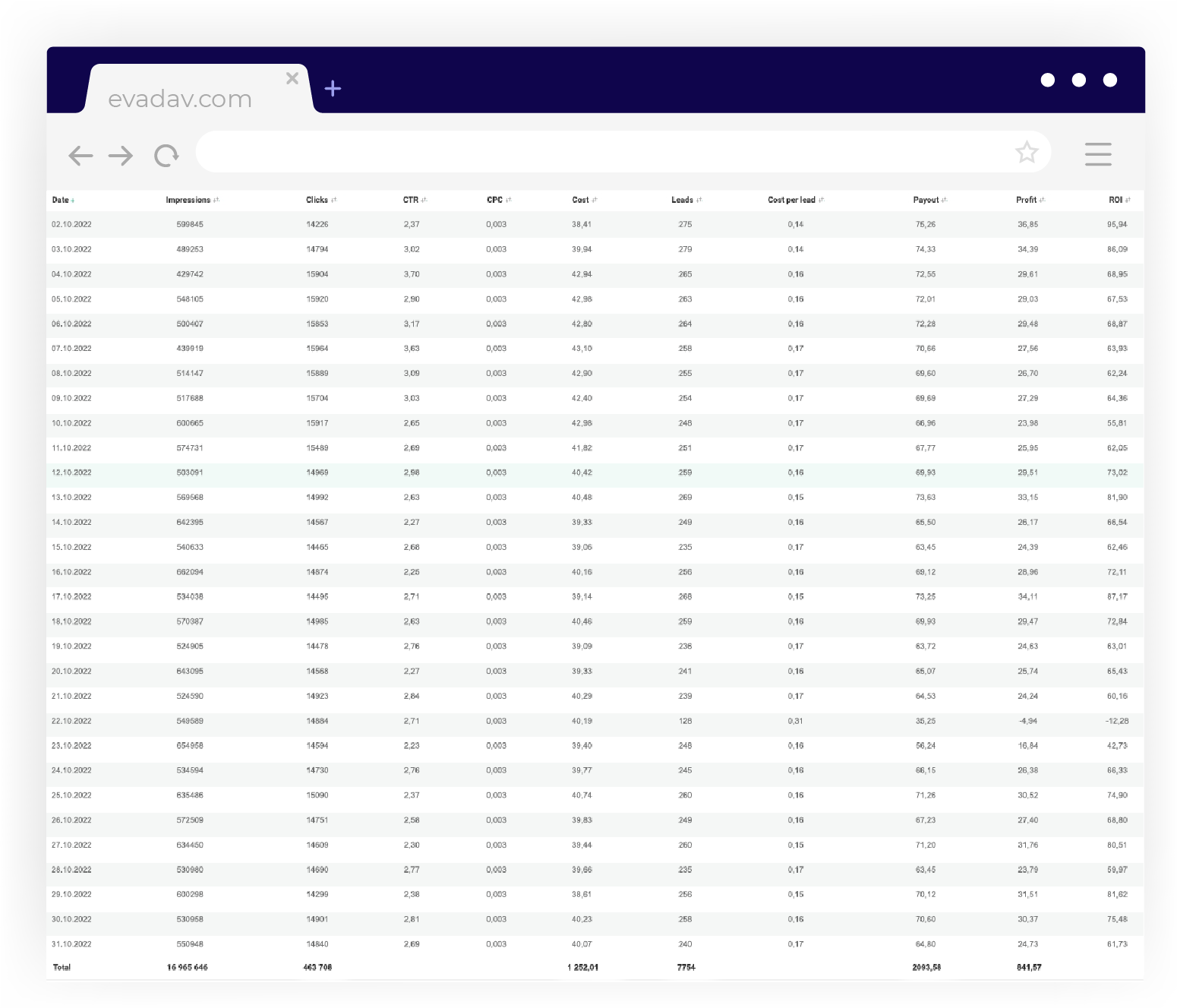Open the hamburger menu icon

tap(1097, 154)
